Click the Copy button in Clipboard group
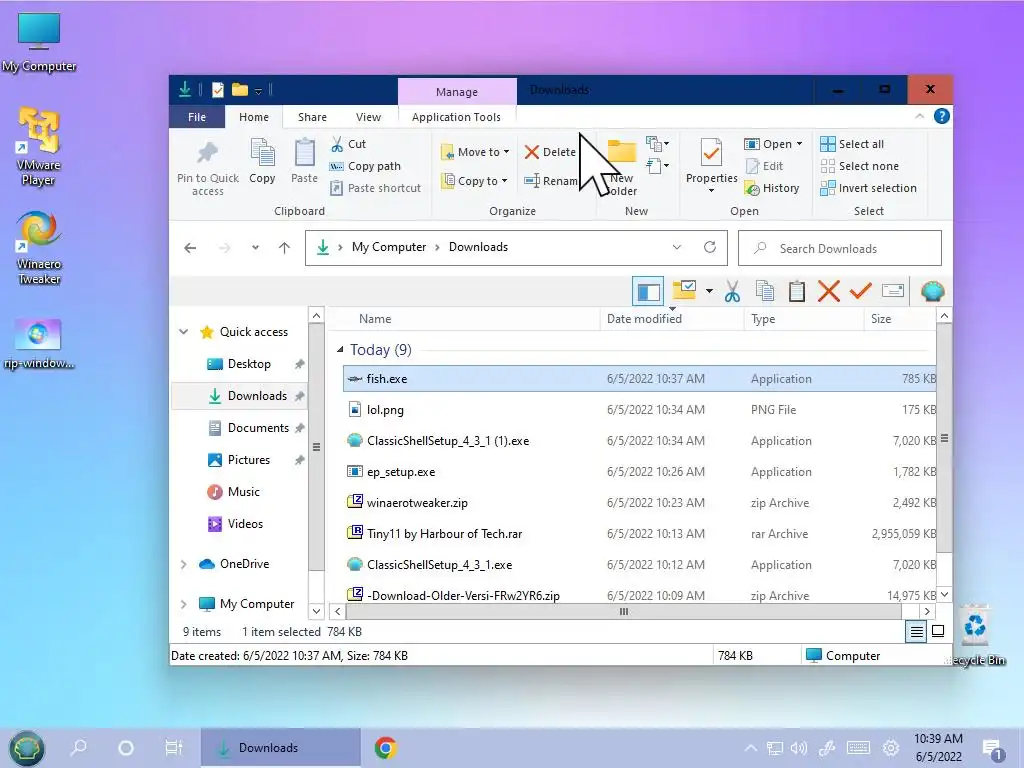Viewport: 1024px width, 768px height. [262, 161]
